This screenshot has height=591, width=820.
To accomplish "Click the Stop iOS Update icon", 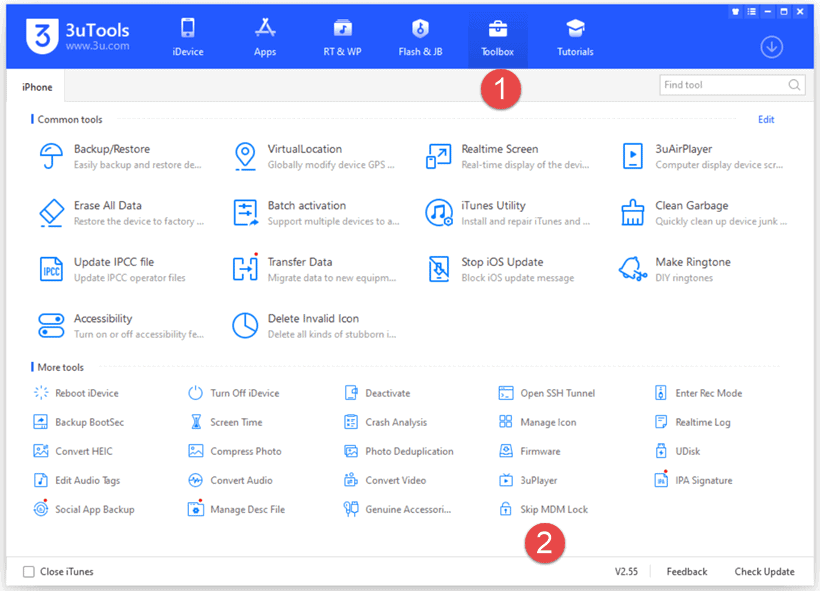I will click(x=439, y=269).
